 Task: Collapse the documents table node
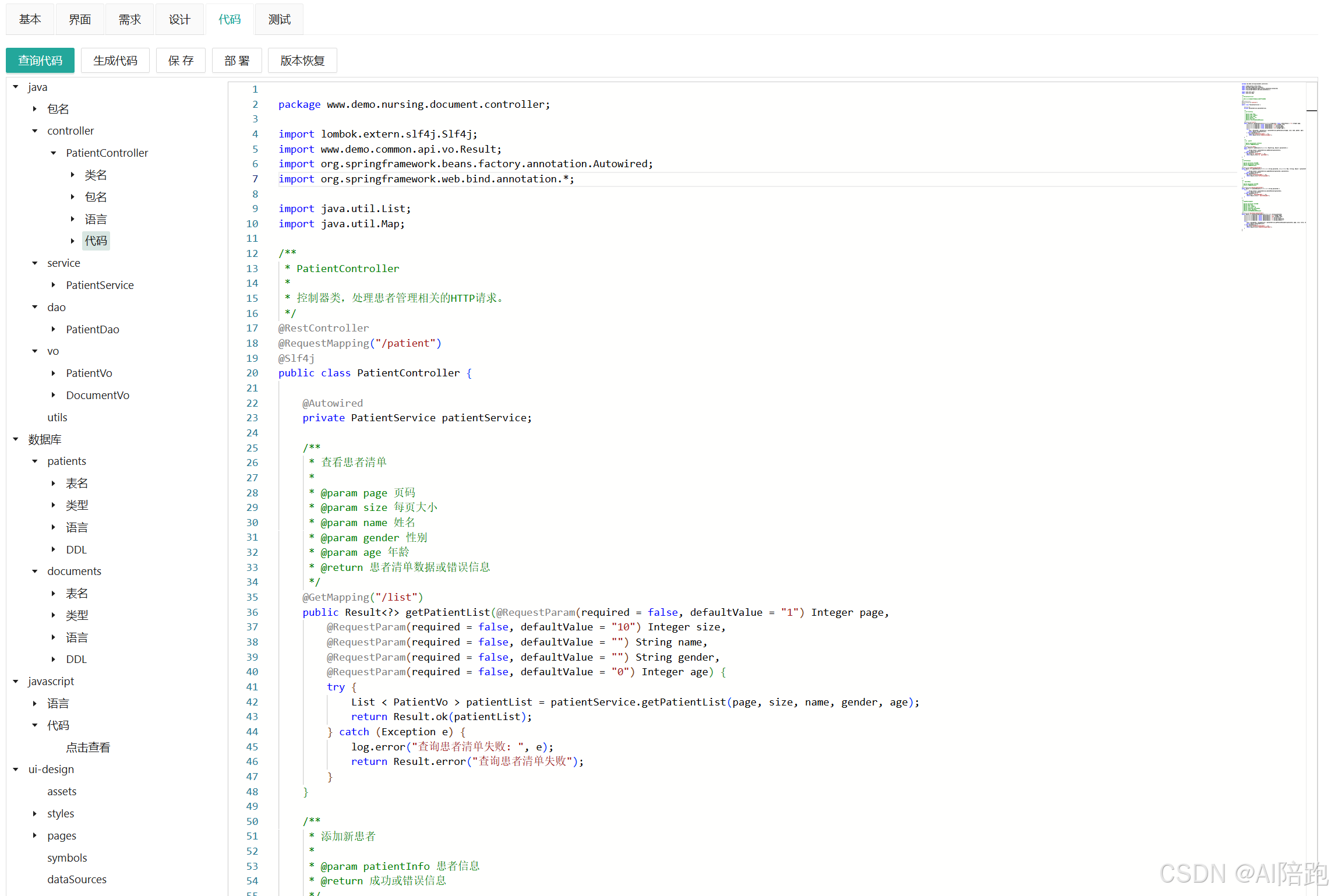(x=35, y=572)
